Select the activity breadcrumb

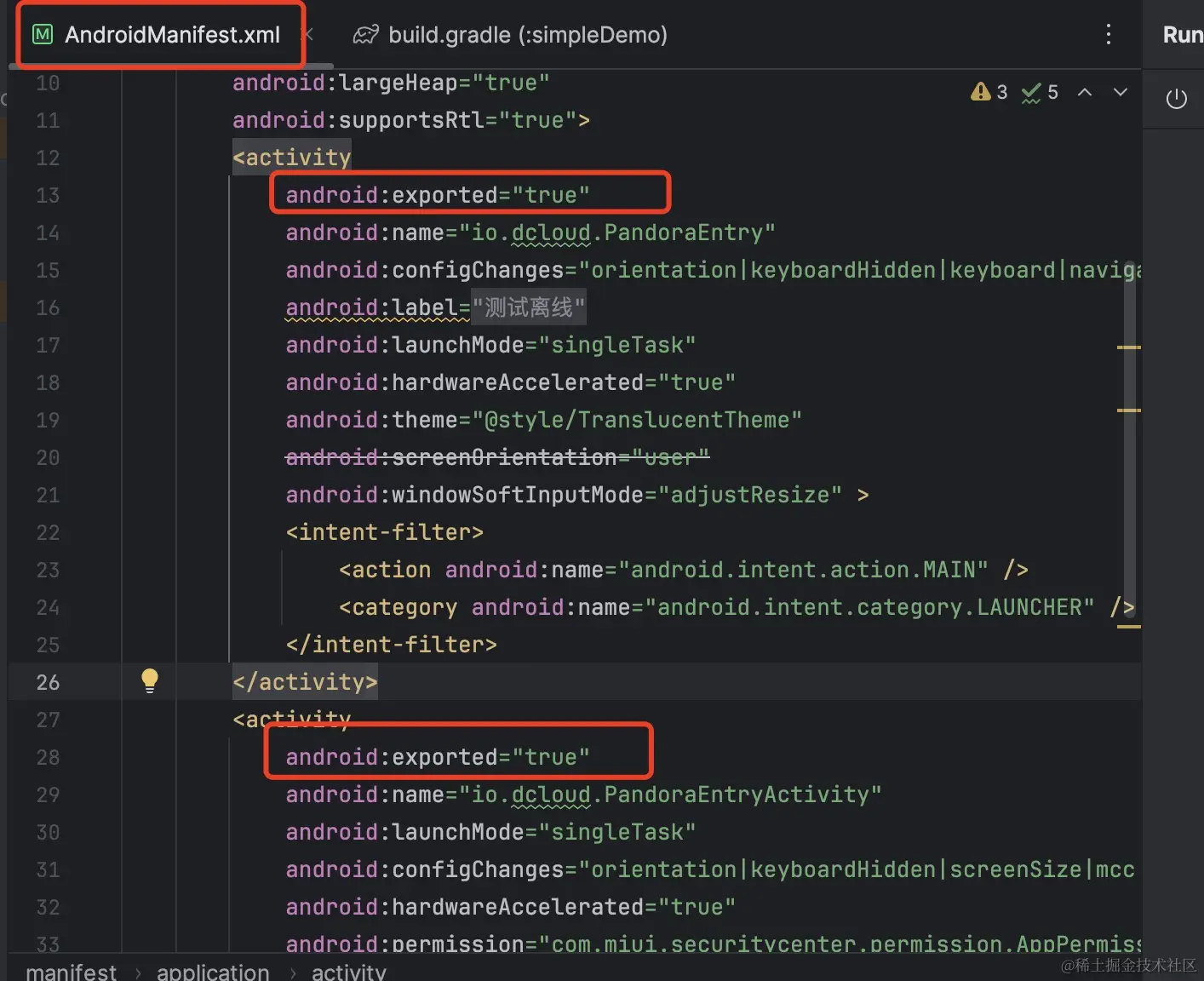point(348,972)
